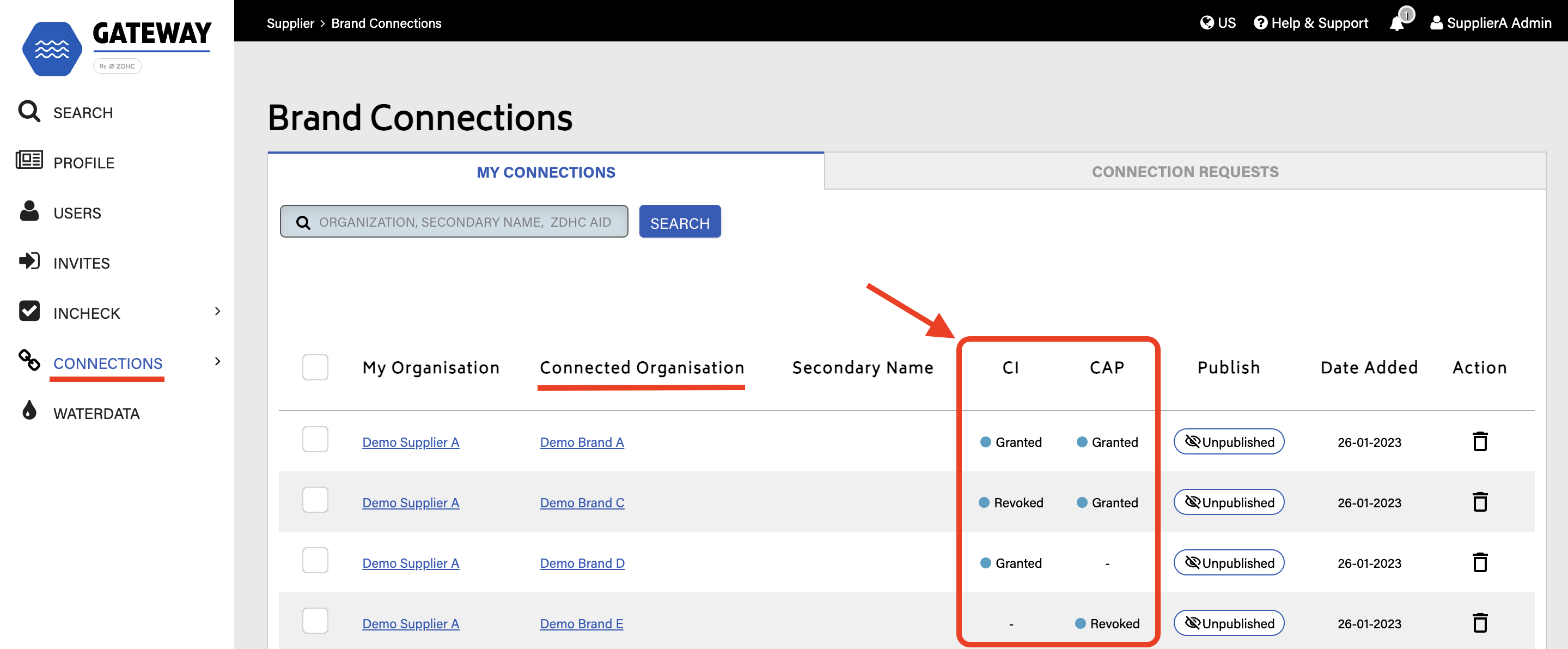The height and width of the screenshot is (649, 1568).
Task: Check the select-all checkbox in the table header
Action: [x=315, y=367]
